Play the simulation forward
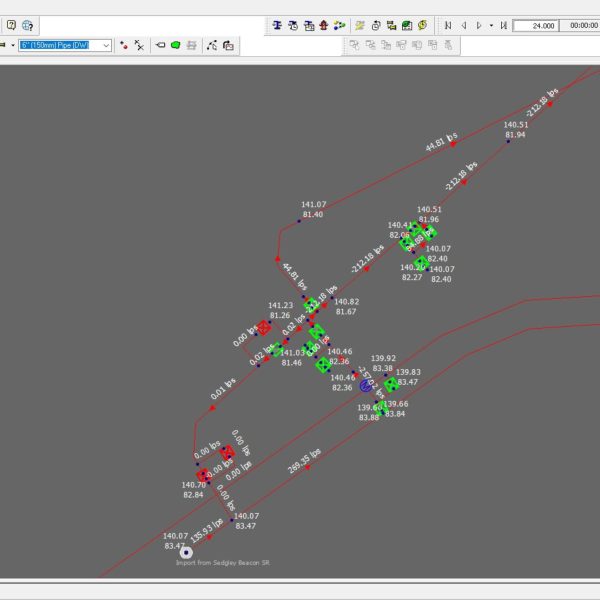 pos(479,24)
